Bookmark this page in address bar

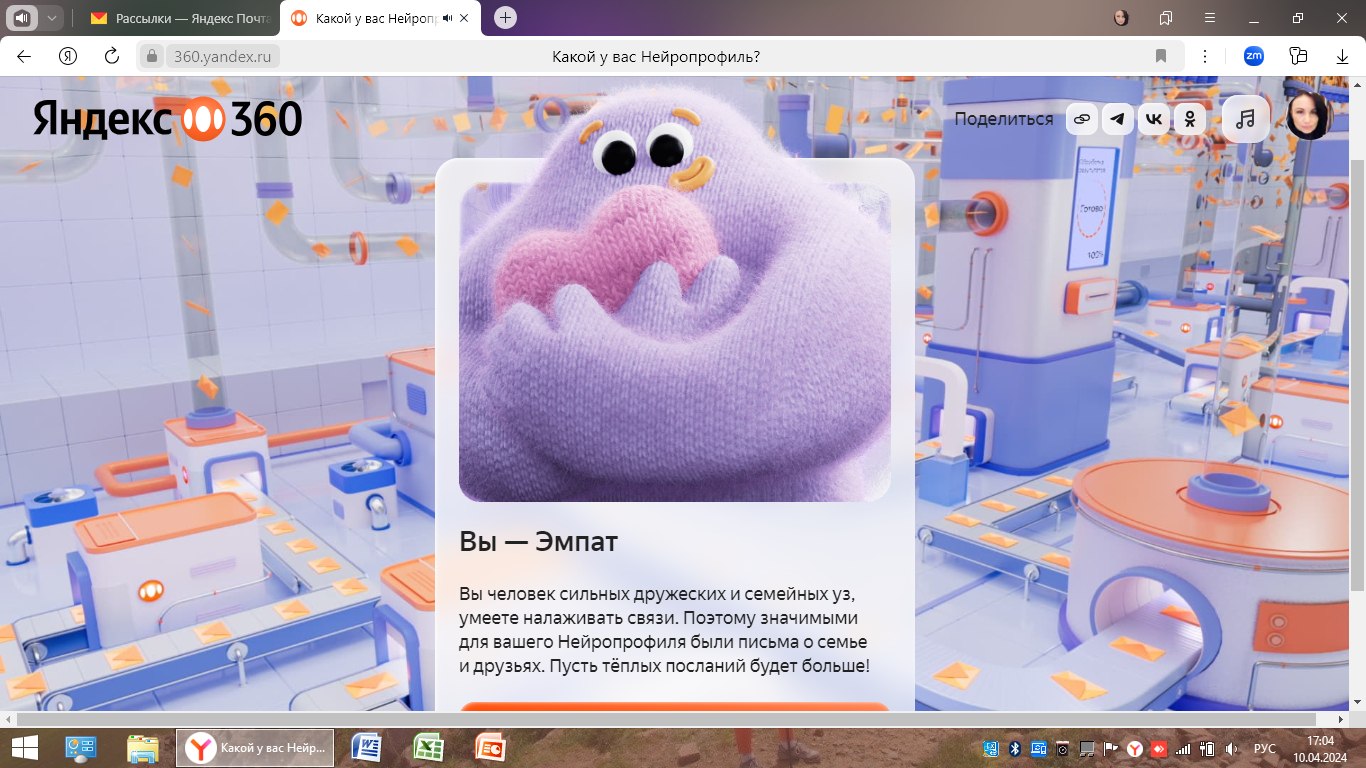tap(1161, 56)
